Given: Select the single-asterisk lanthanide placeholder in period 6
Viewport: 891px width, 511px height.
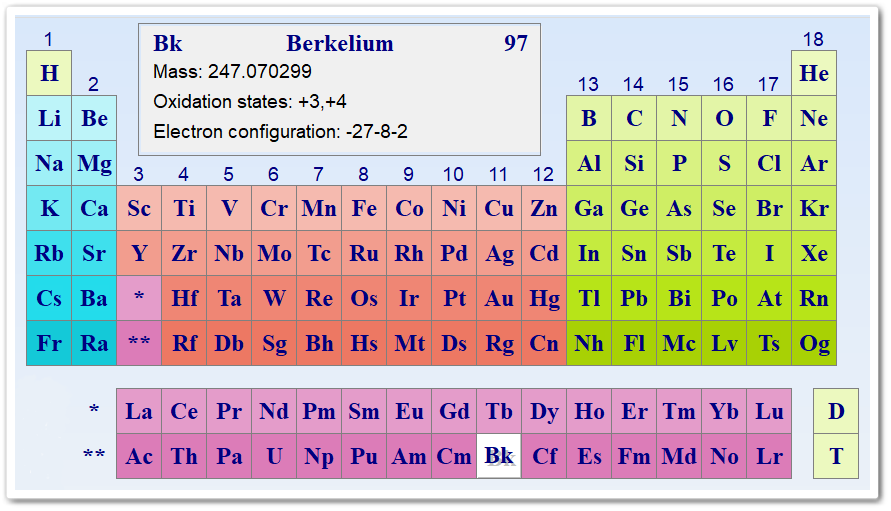Looking at the screenshot, I should click(x=139, y=298).
